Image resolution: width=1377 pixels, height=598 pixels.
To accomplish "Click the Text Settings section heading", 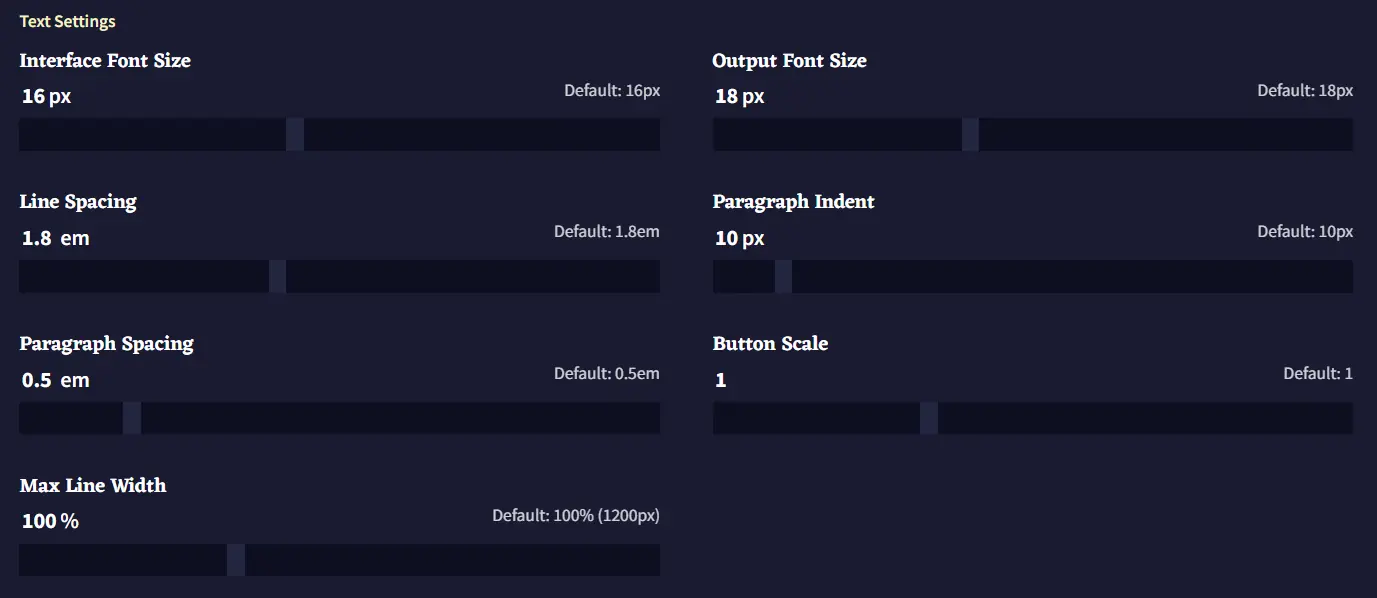I will point(67,22).
